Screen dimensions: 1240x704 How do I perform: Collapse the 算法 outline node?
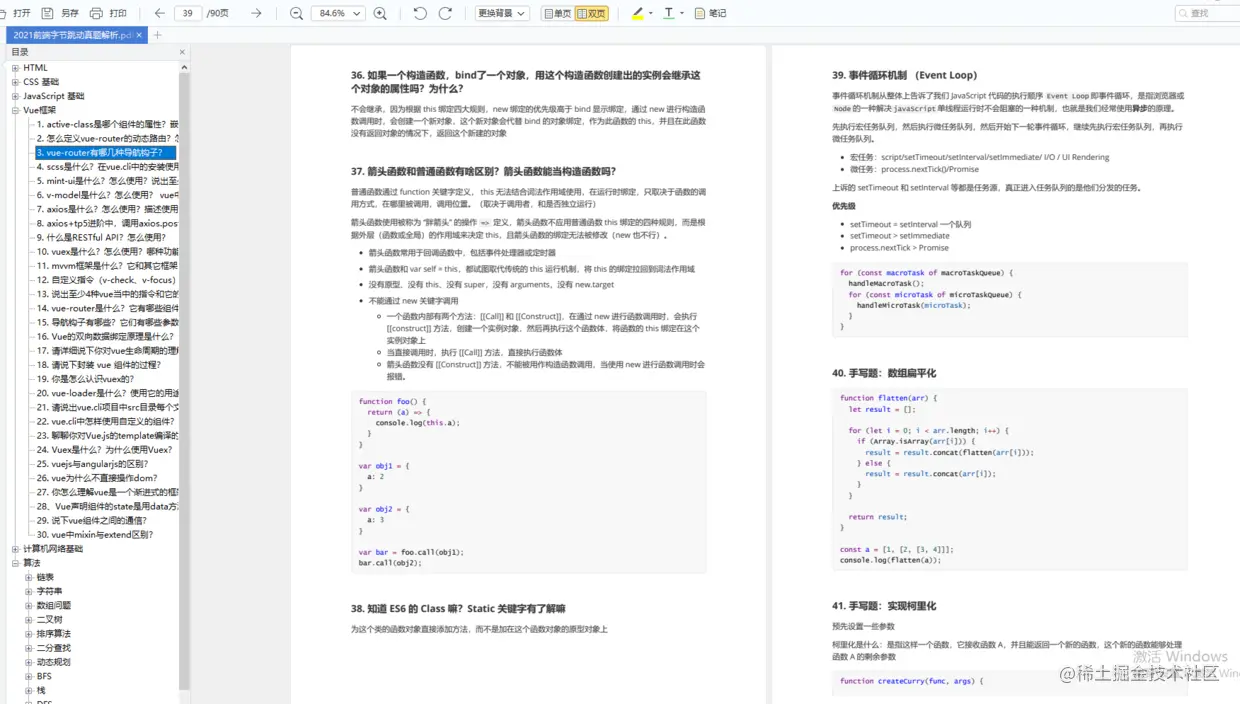pos(15,563)
